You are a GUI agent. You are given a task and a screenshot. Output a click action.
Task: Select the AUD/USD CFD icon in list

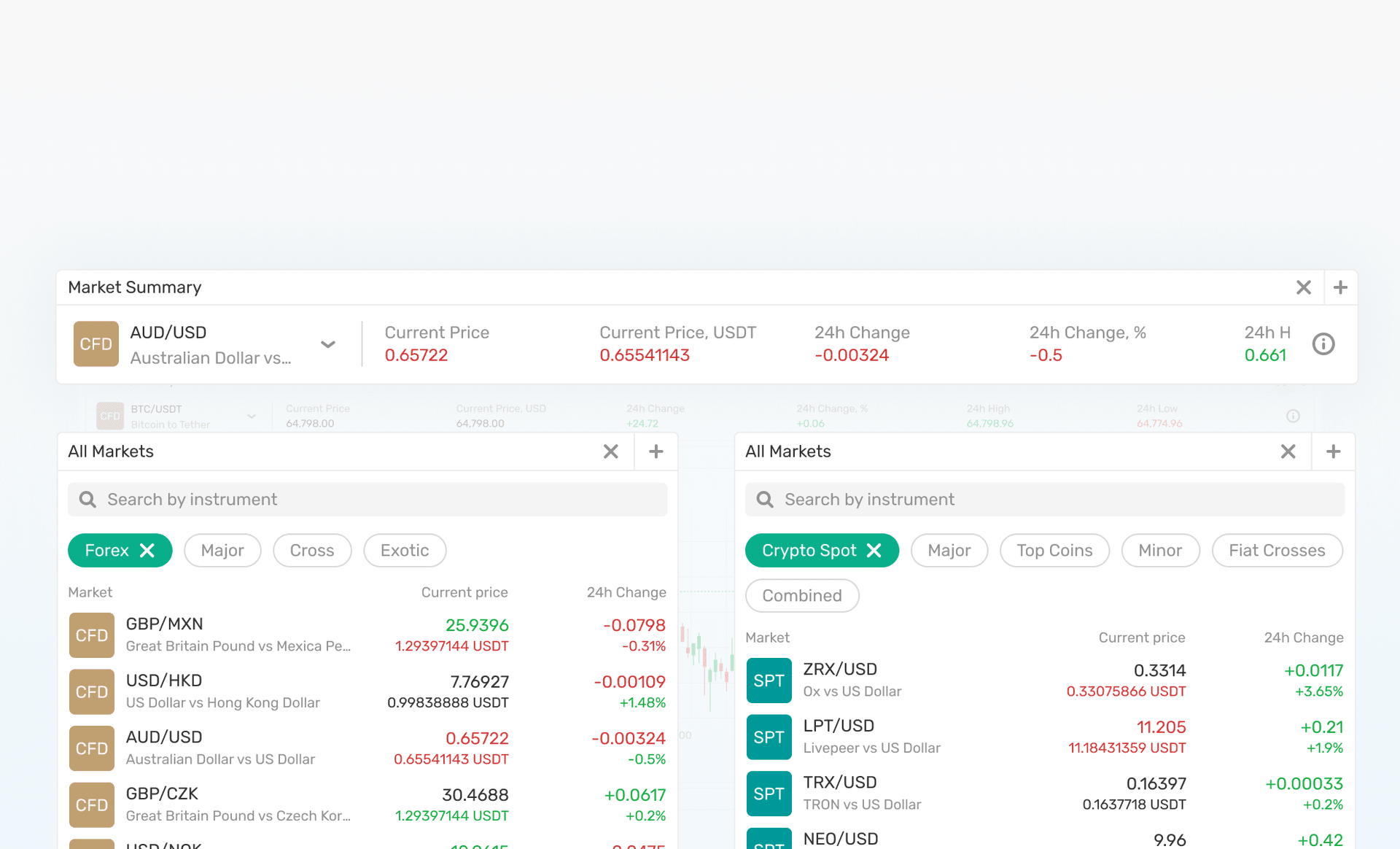coord(92,748)
